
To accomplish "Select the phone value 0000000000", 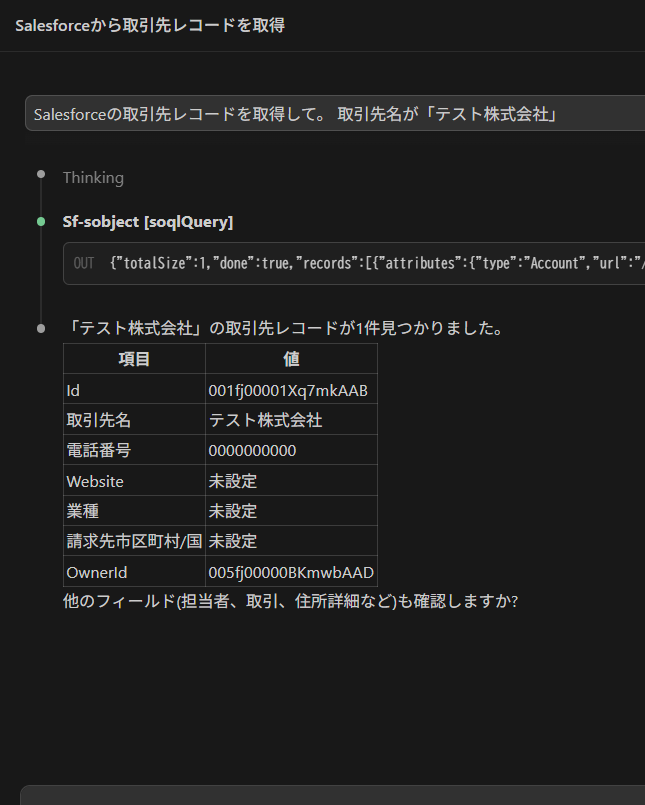I will (x=252, y=451).
